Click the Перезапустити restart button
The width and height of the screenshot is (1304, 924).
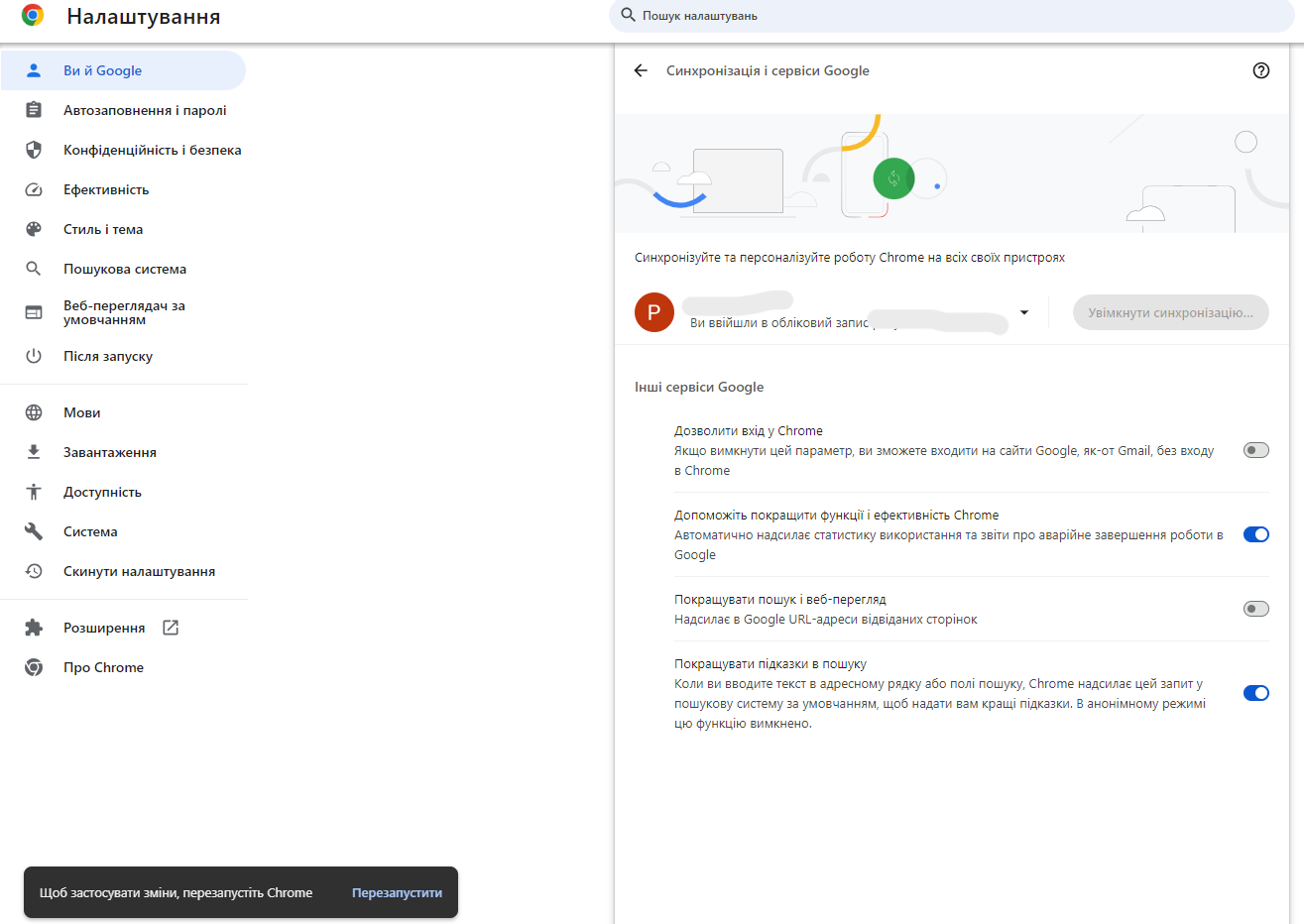[396, 893]
